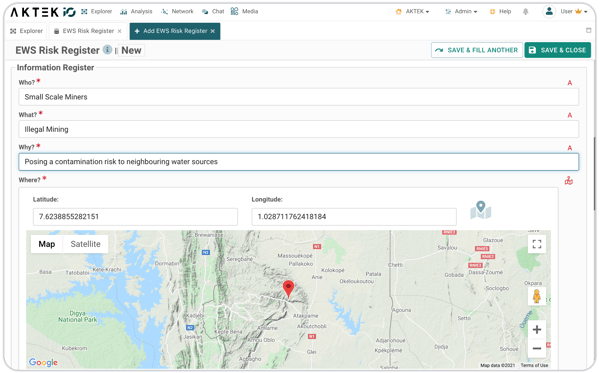This screenshot has height=373, width=600.
Task: Click the What? text field
Action: pyautogui.click(x=298, y=129)
